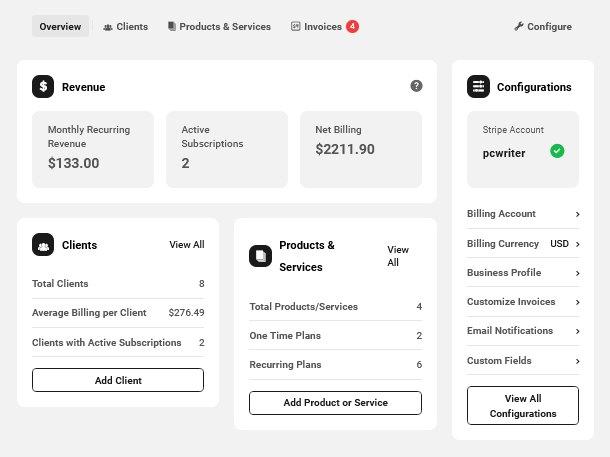Viewport: 610px width, 457px height.
Task: Click the $276.49 Average Billing value
Action: 186,312
